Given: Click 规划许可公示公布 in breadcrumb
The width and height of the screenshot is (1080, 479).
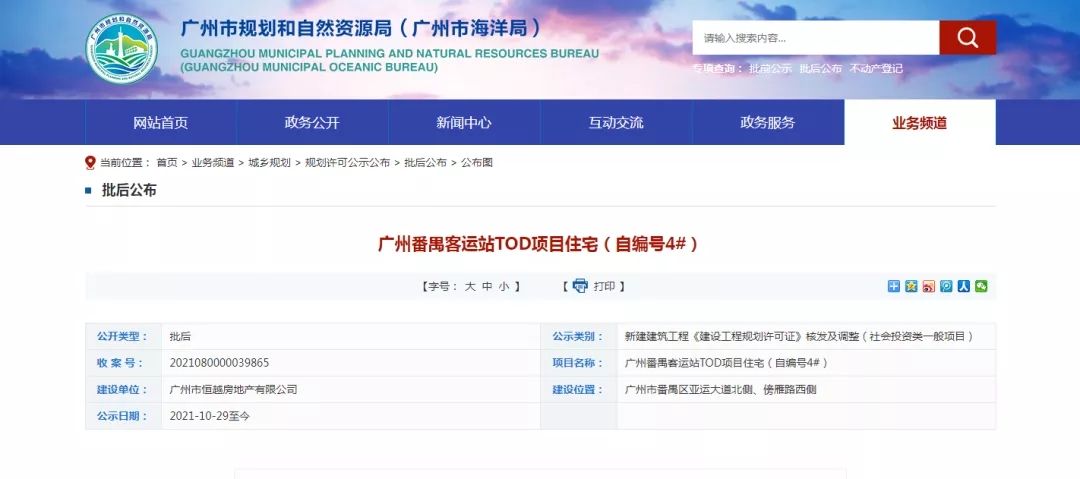Looking at the screenshot, I should click(347, 162).
